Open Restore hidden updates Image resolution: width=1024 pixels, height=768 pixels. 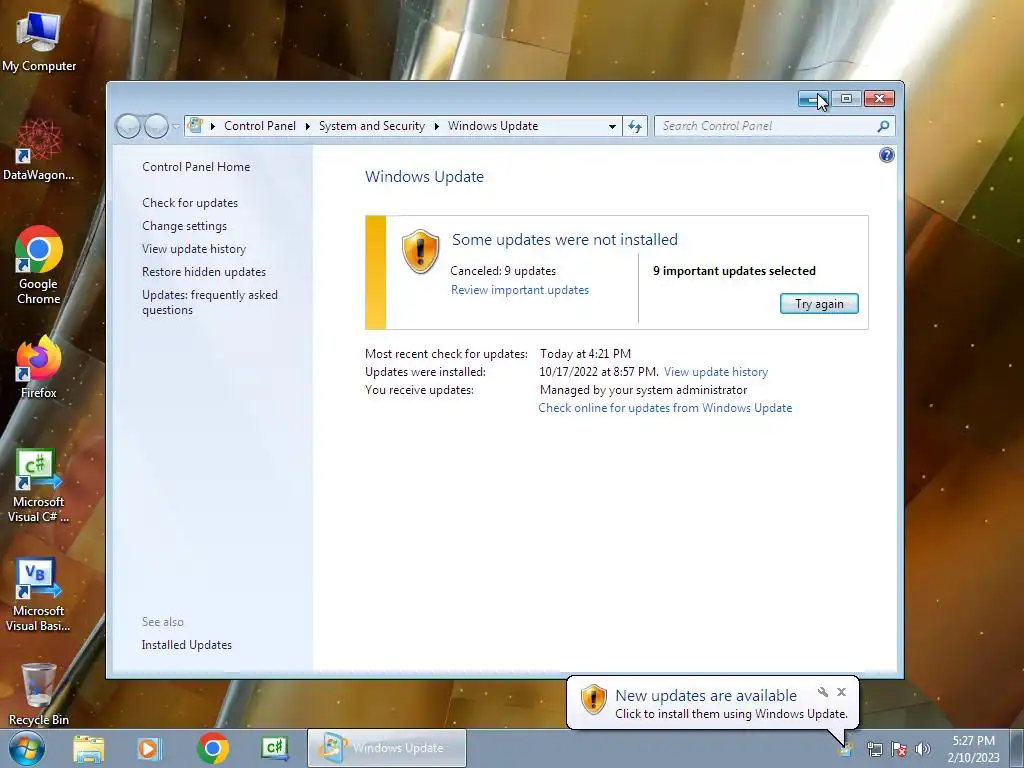point(204,272)
